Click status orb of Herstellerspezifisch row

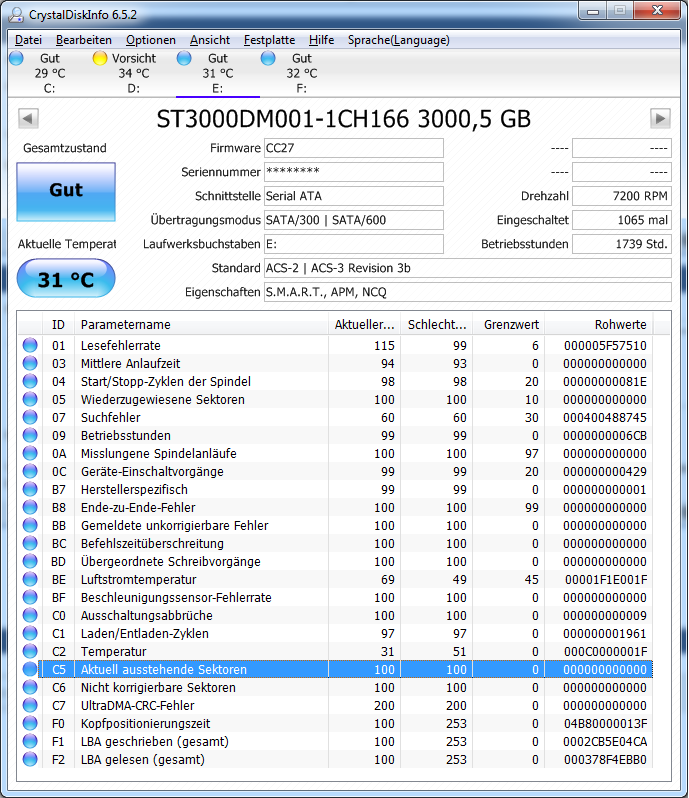pyautogui.click(x=30, y=490)
